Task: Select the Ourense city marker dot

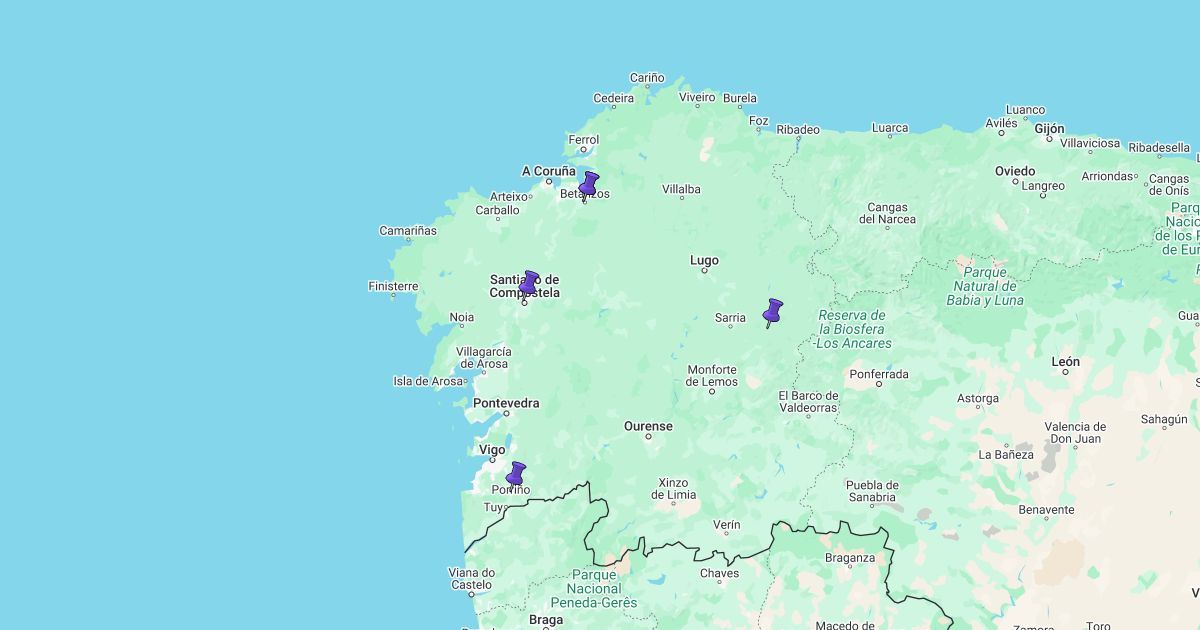Action: (648, 437)
